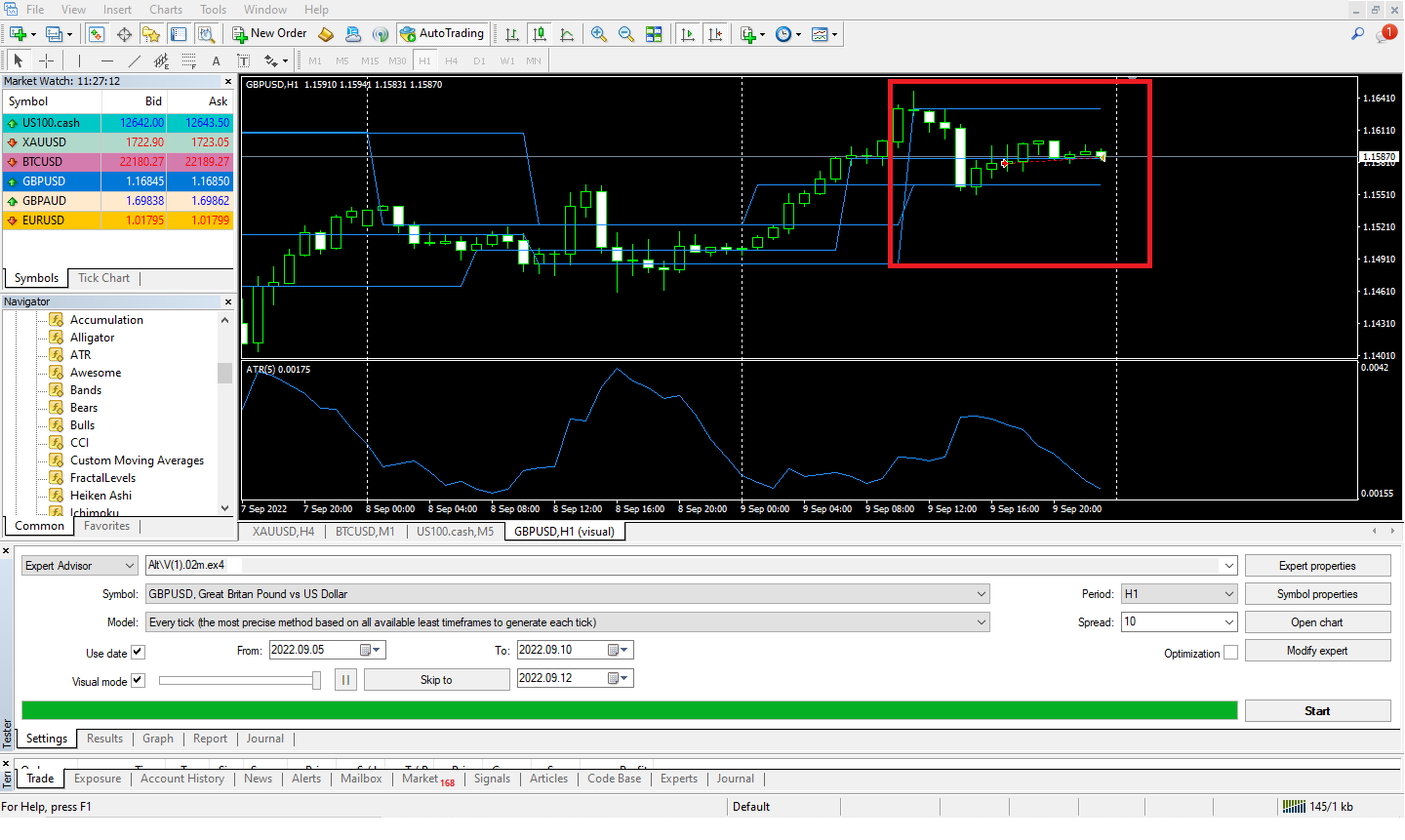
Task: Zoom in on the chart
Action: click(599, 34)
